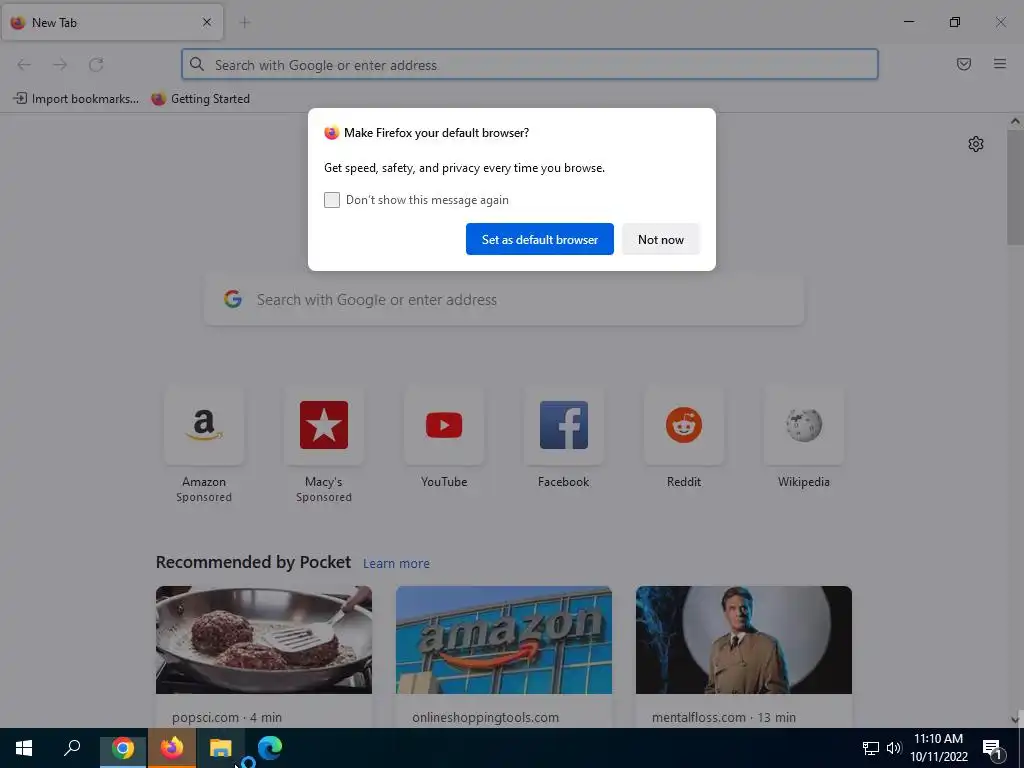Open the network status tray icon
Screen dimensions: 1024x768
[871, 748]
